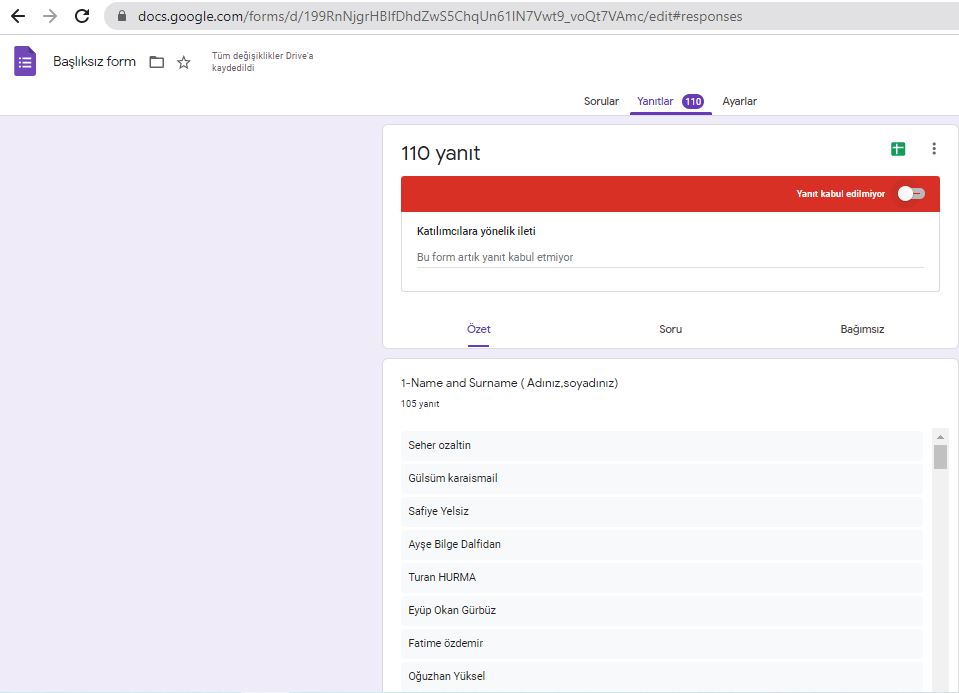Click the padlock site info icon
959x693 pixels.
[x=123, y=17]
